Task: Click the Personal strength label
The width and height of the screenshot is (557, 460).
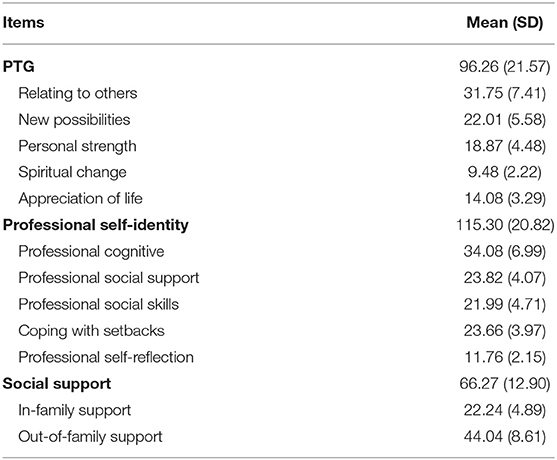Action: pyautogui.click(x=77, y=146)
